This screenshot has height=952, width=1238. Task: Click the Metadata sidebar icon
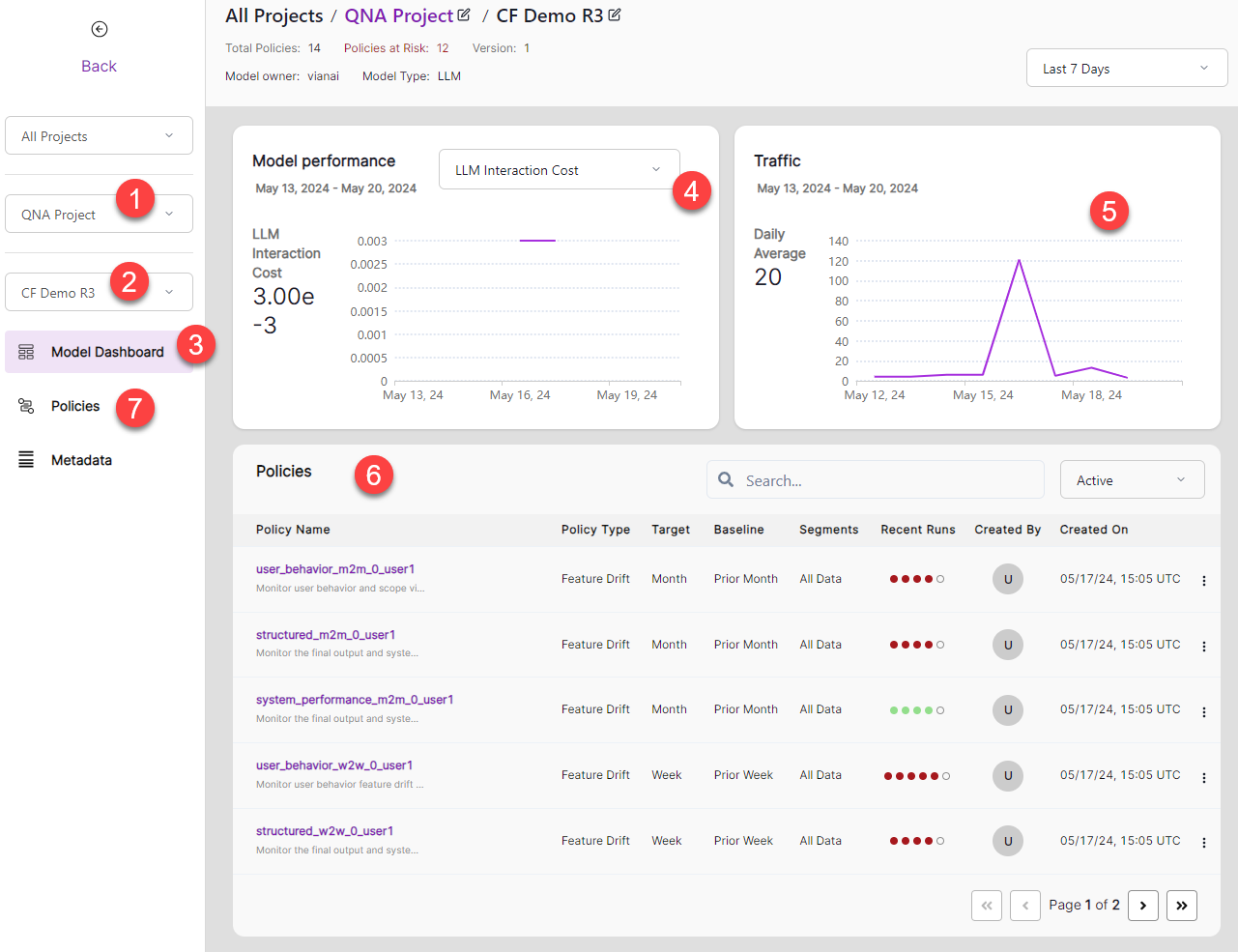[x=27, y=459]
